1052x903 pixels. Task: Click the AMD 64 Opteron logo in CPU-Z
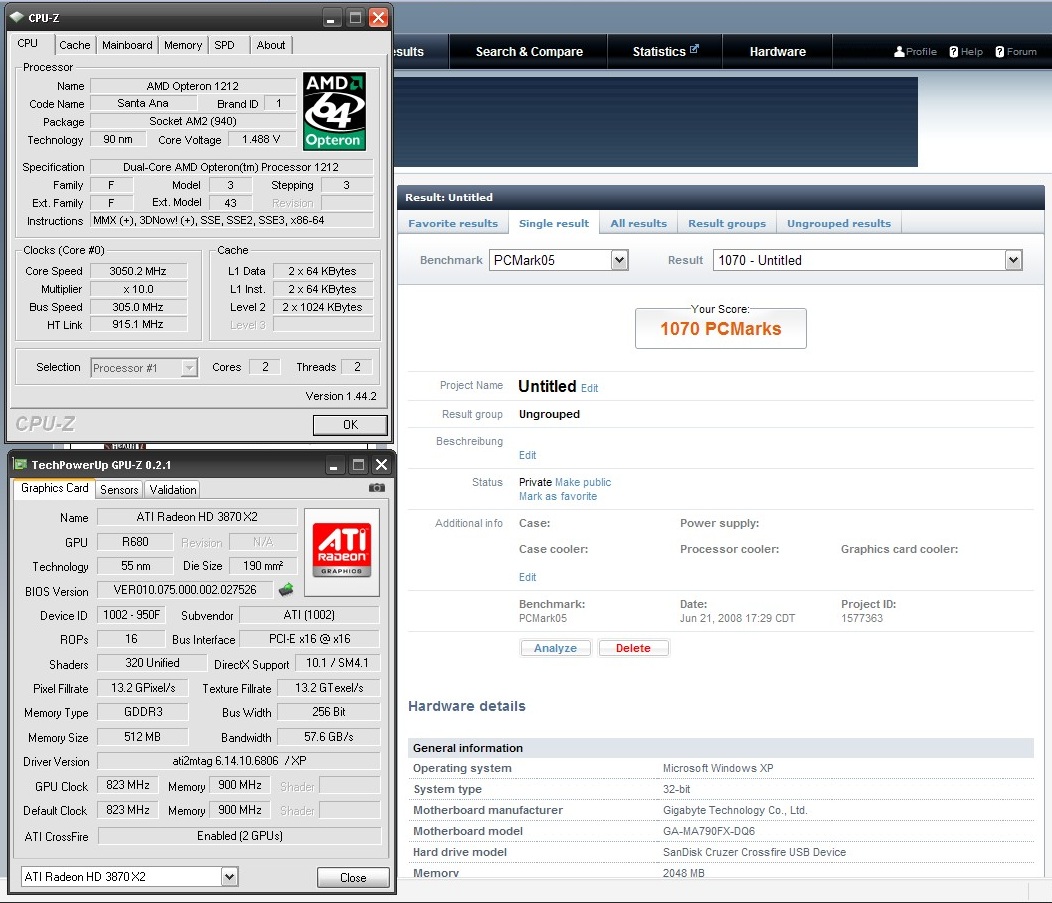point(334,111)
